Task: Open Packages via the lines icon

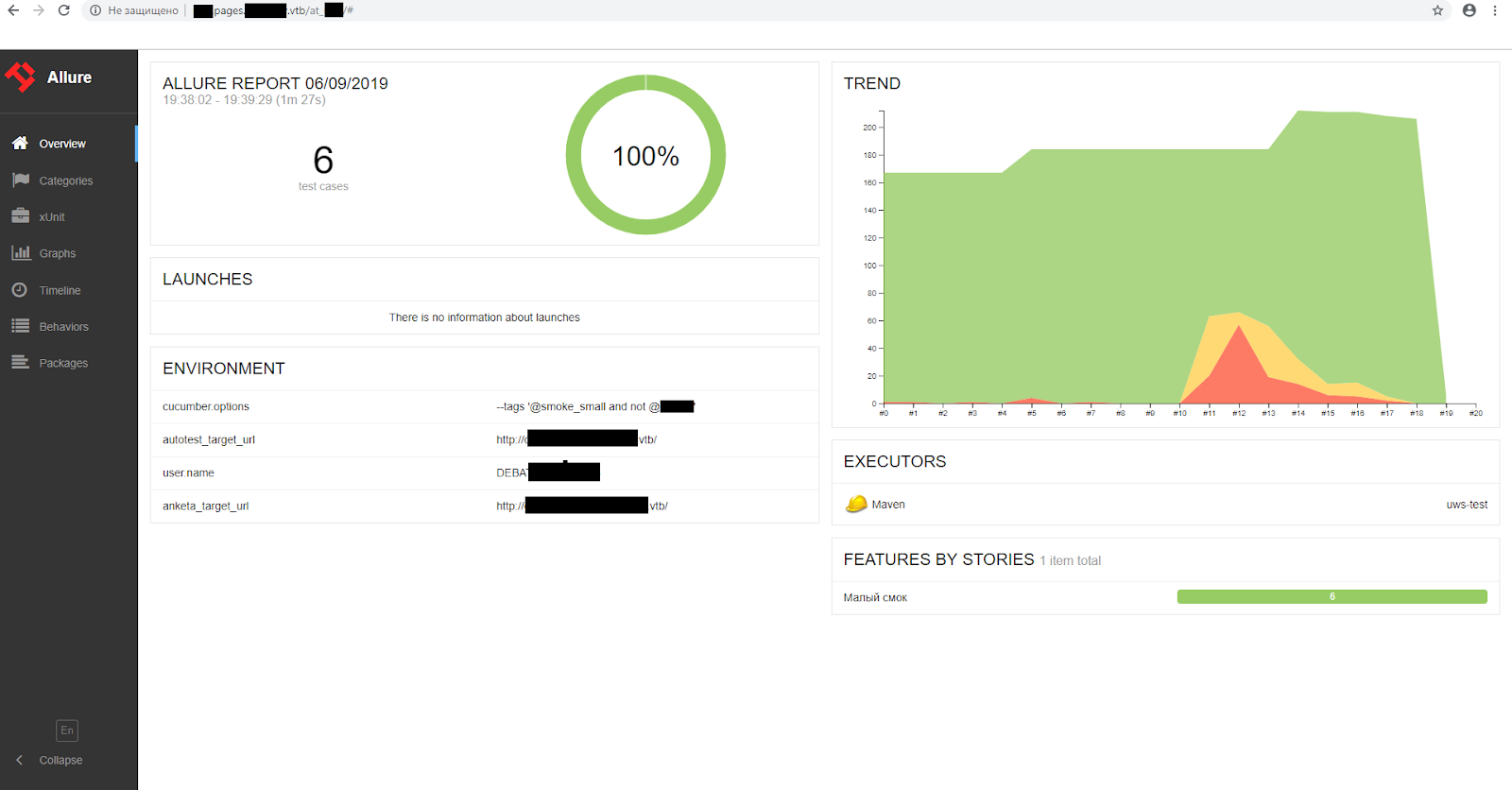Action: (20, 362)
